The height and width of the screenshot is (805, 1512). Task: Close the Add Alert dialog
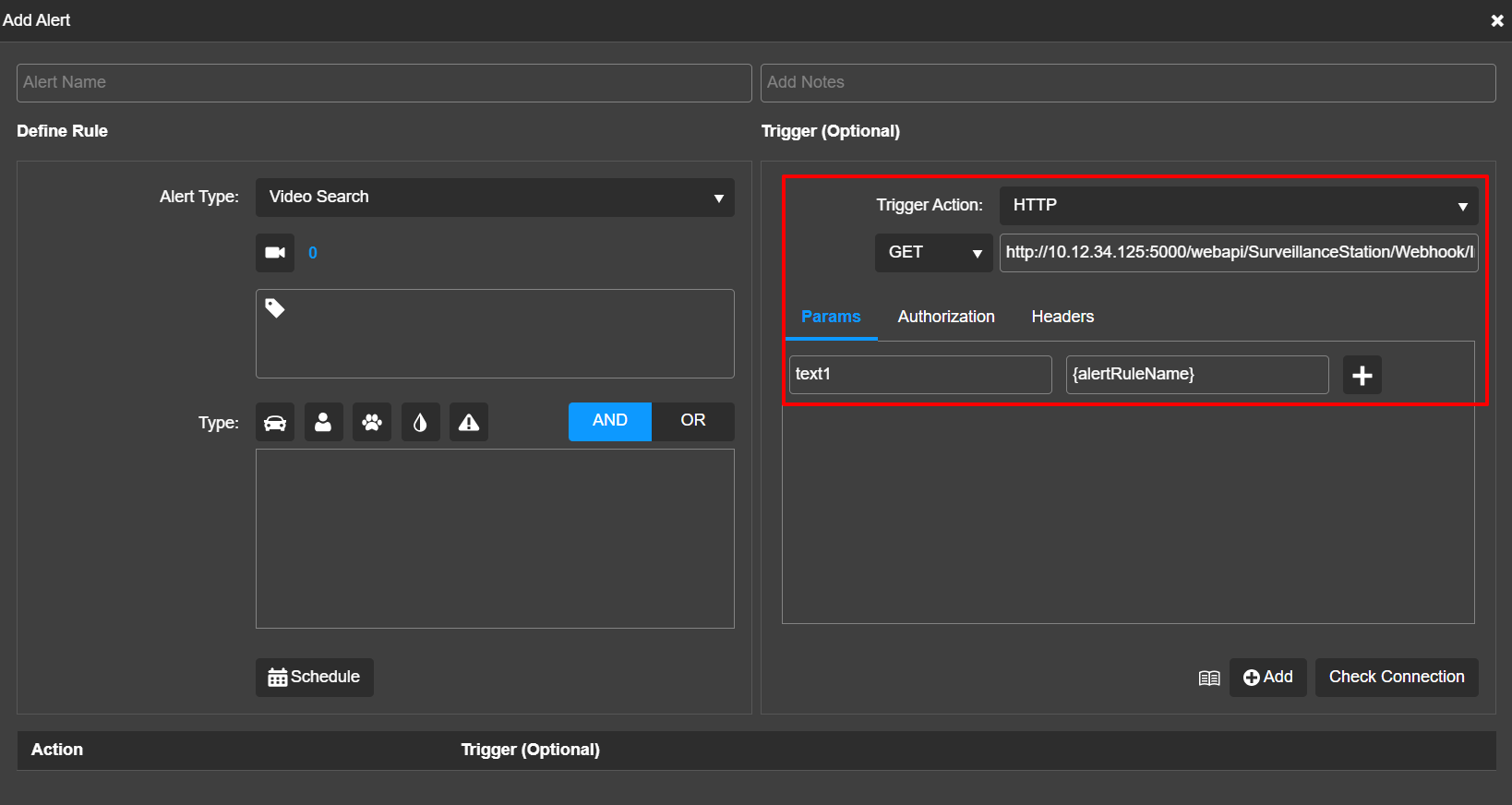(1497, 20)
